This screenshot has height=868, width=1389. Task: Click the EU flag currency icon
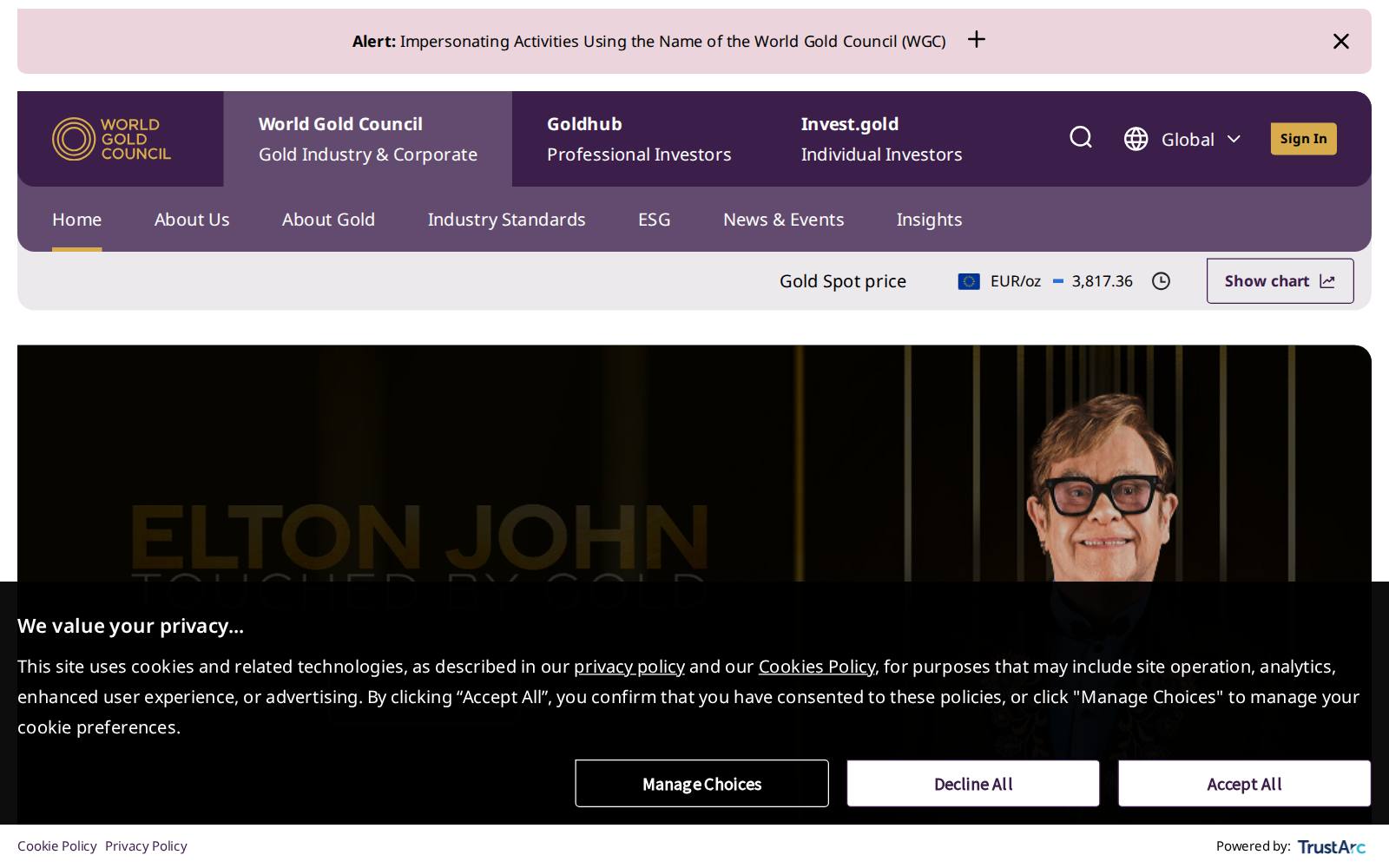point(969,281)
